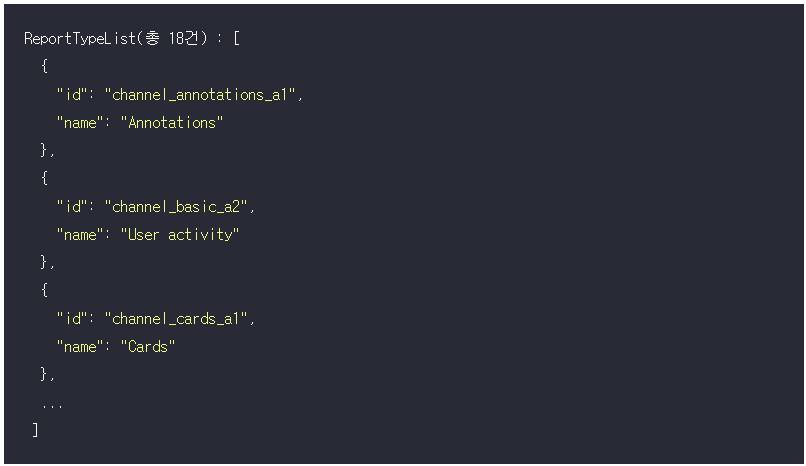Viewport: 806px width, 466px height.
Task: Click the "channel_basic_a2" id value
Action: pos(177,207)
